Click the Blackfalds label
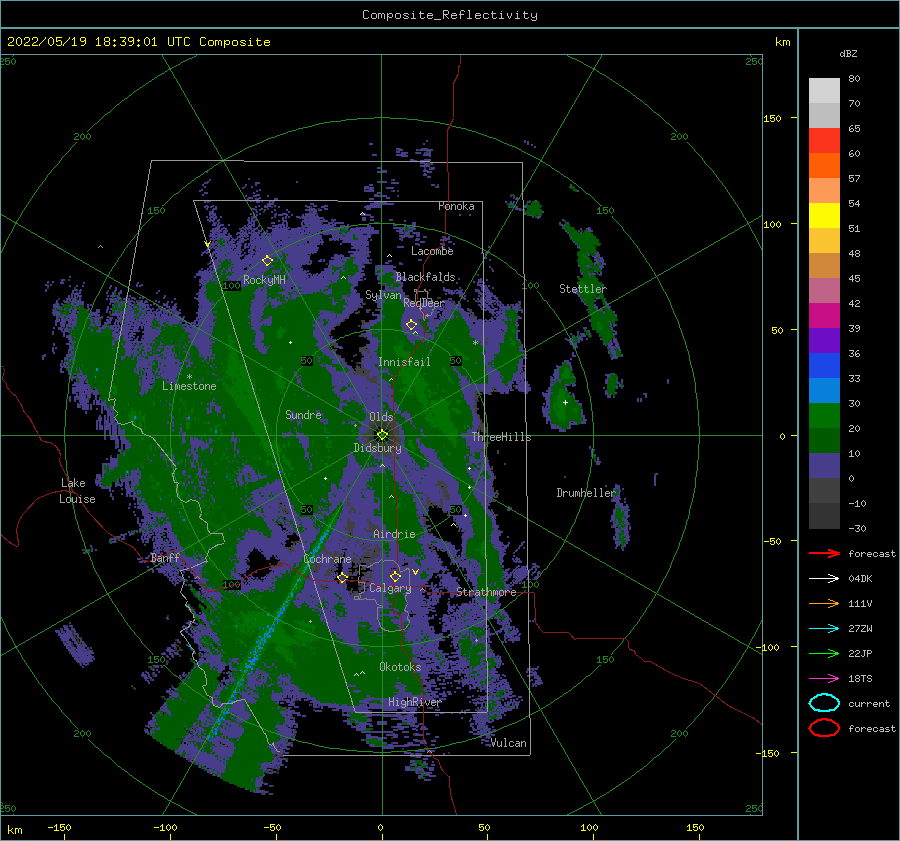 coord(425,277)
